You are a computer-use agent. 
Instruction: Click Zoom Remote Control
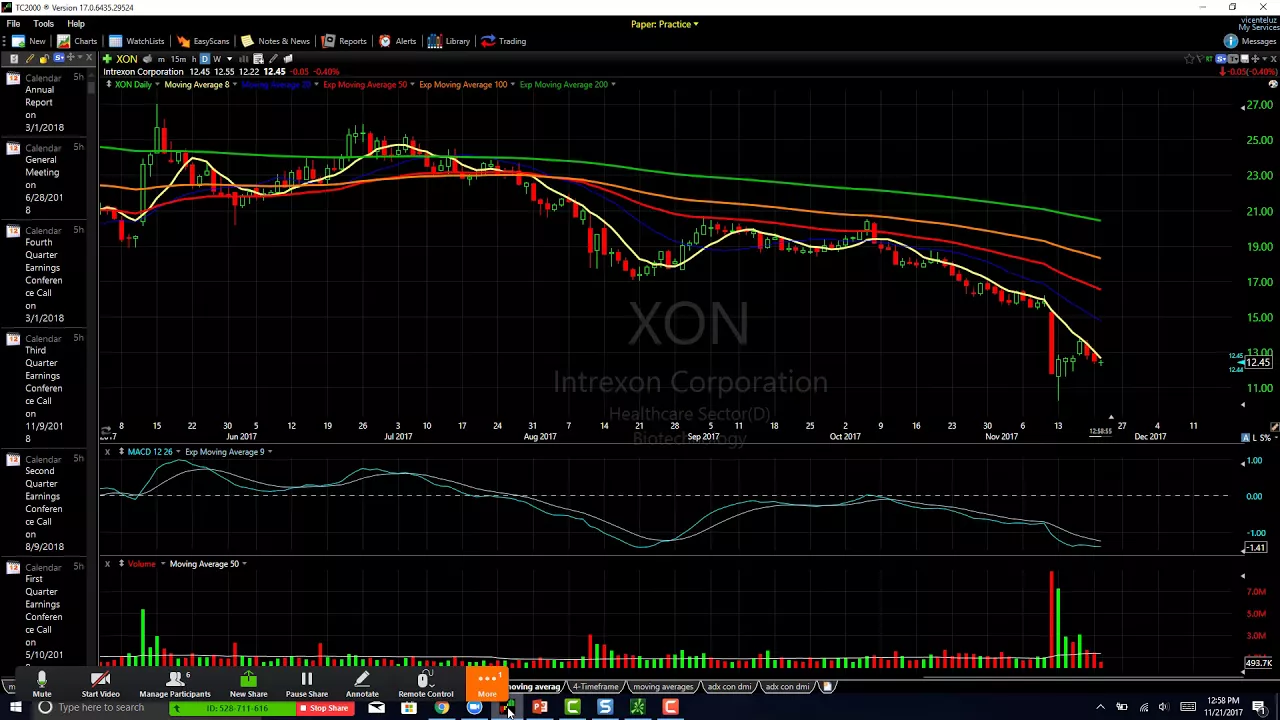[x=425, y=685]
